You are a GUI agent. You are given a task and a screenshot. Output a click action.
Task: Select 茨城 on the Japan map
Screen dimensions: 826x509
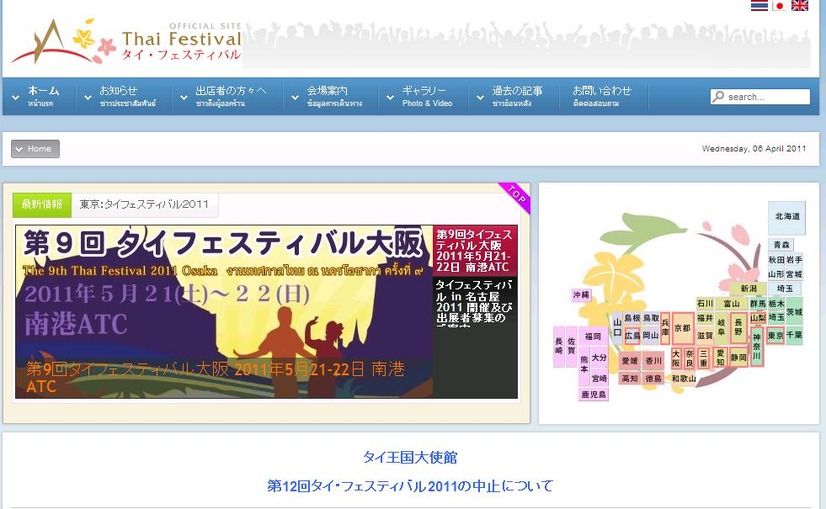[794, 311]
